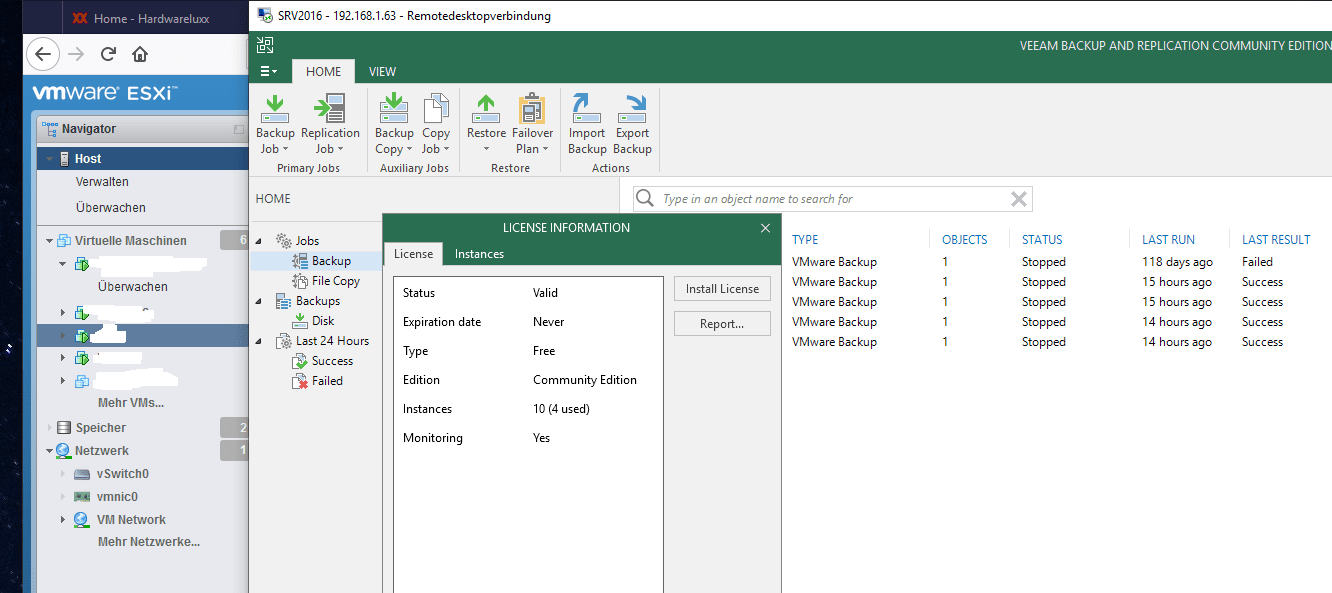Click the Export Backup icon

tap(632, 110)
